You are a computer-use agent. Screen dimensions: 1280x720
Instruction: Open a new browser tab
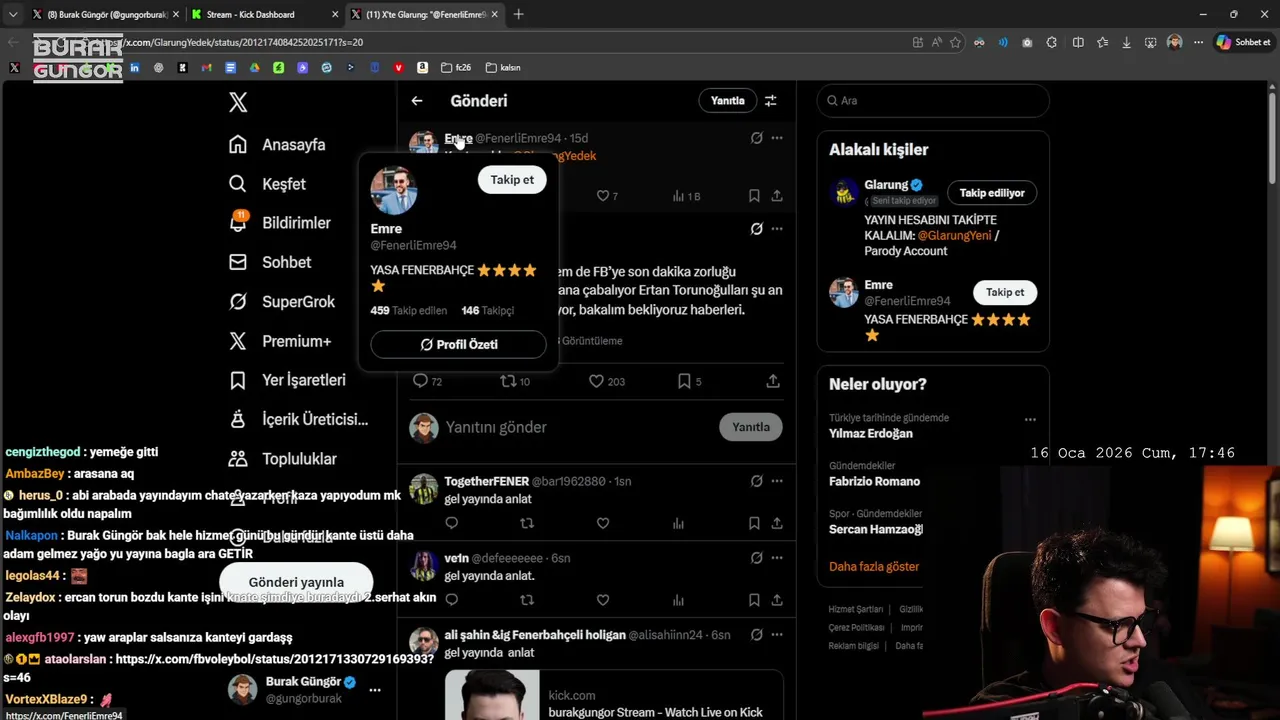pos(518,14)
